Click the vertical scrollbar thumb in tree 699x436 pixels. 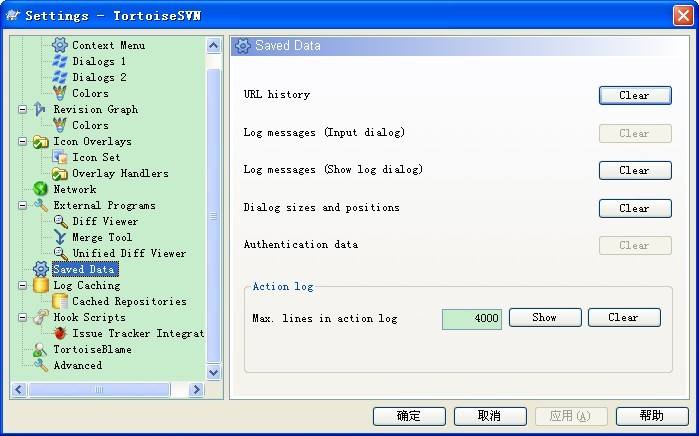214,216
